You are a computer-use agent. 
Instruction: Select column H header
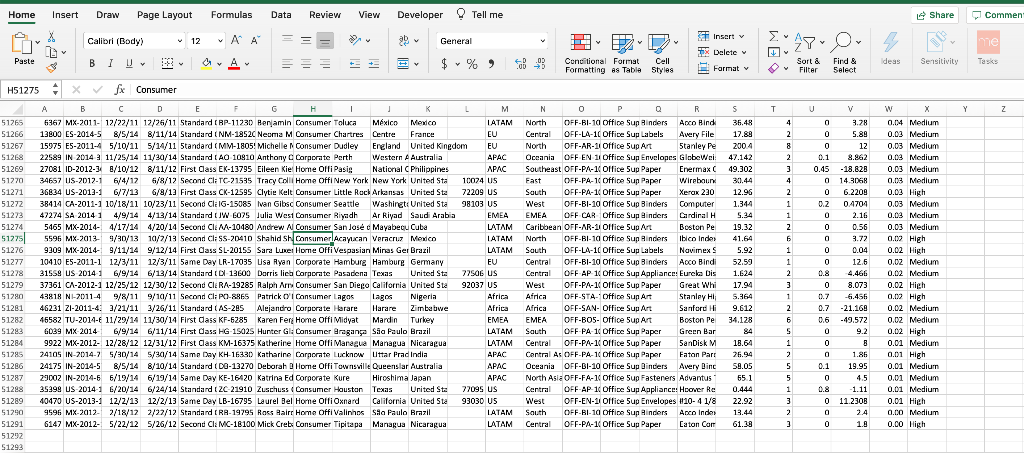coord(313,109)
